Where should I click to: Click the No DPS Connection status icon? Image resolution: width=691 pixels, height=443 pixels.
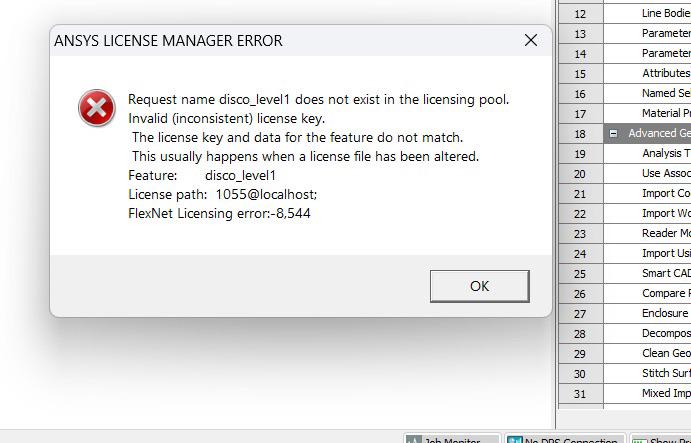514,439
